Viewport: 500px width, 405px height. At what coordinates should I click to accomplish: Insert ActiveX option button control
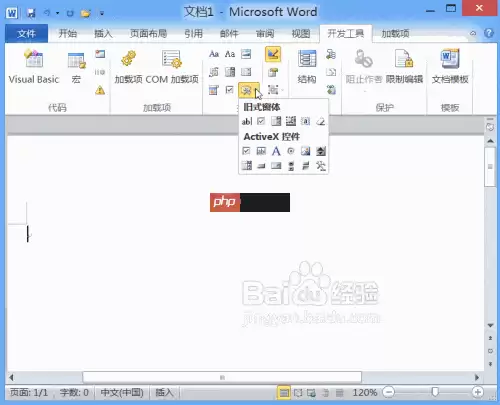click(291, 151)
